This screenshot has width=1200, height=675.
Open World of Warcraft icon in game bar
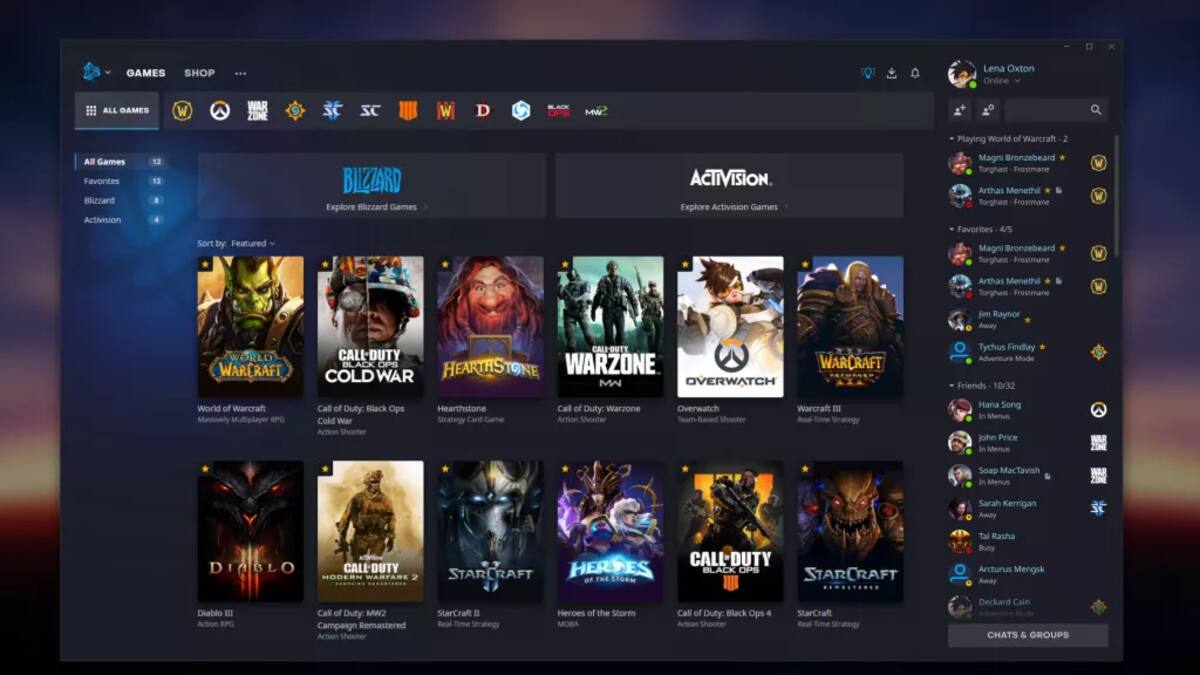pyautogui.click(x=182, y=111)
